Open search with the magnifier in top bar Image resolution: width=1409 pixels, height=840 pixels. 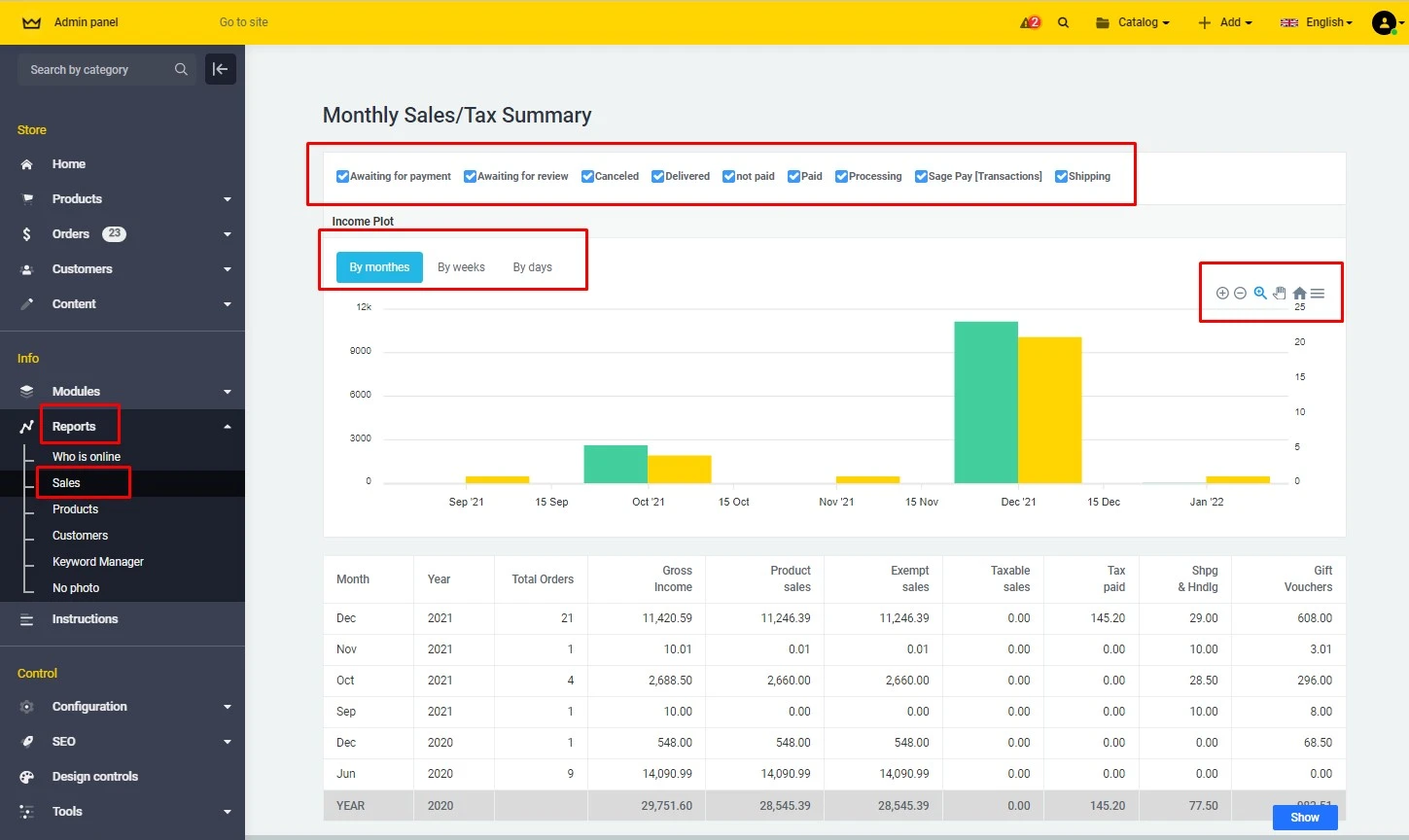tap(1063, 21)
